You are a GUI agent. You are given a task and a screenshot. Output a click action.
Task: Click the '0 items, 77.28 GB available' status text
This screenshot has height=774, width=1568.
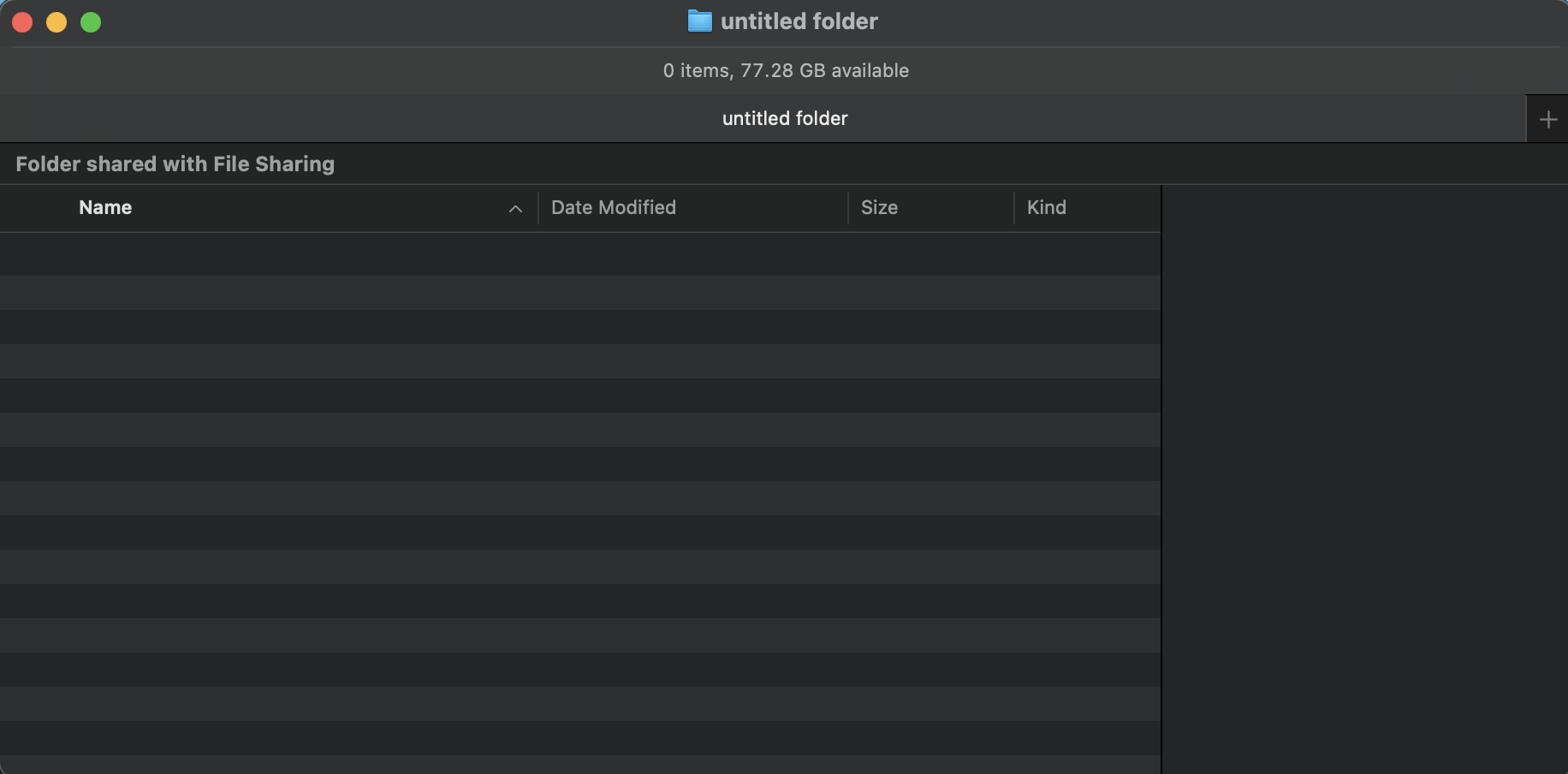[x=786, y=71]
